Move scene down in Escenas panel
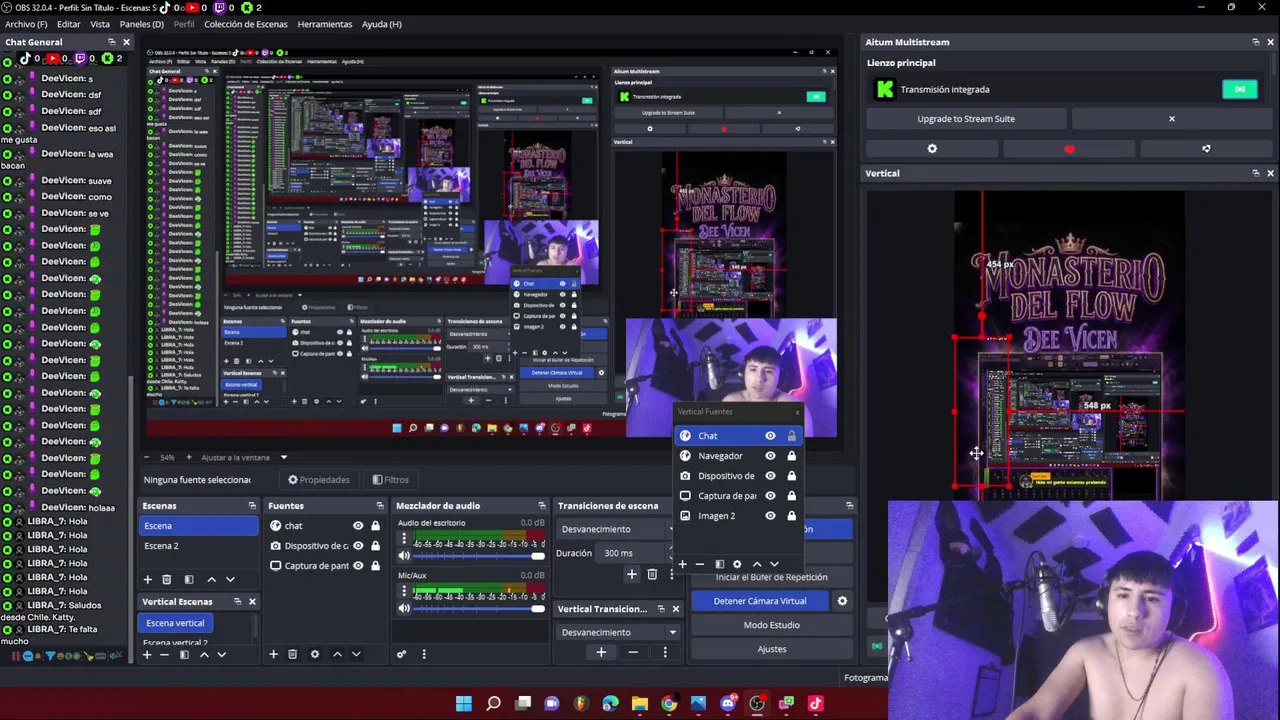 pyautogui.click(x=230, y=579)
